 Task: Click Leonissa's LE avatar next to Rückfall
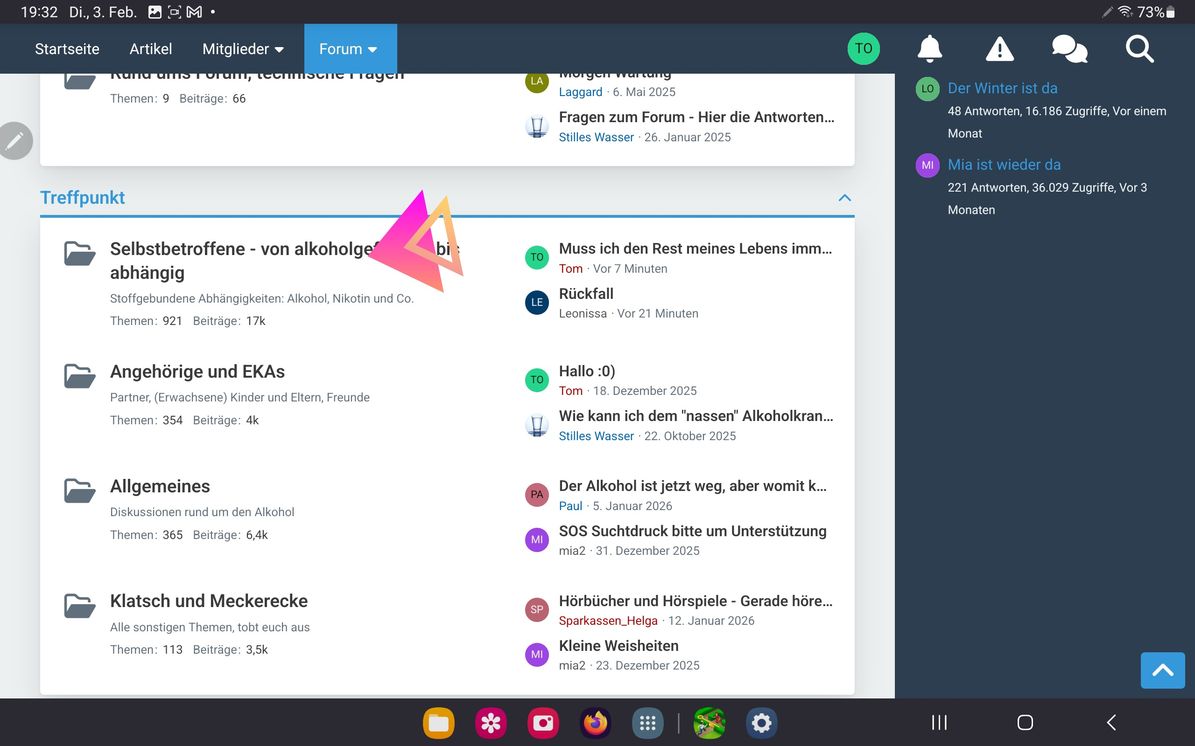click(x=537, y=302)
